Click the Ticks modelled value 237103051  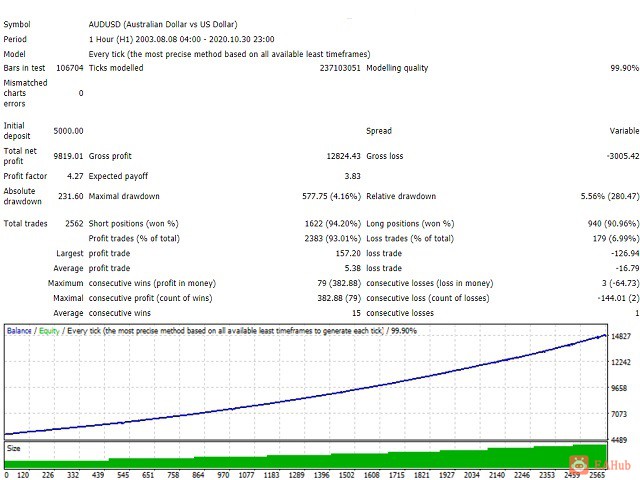pos(340,68)
